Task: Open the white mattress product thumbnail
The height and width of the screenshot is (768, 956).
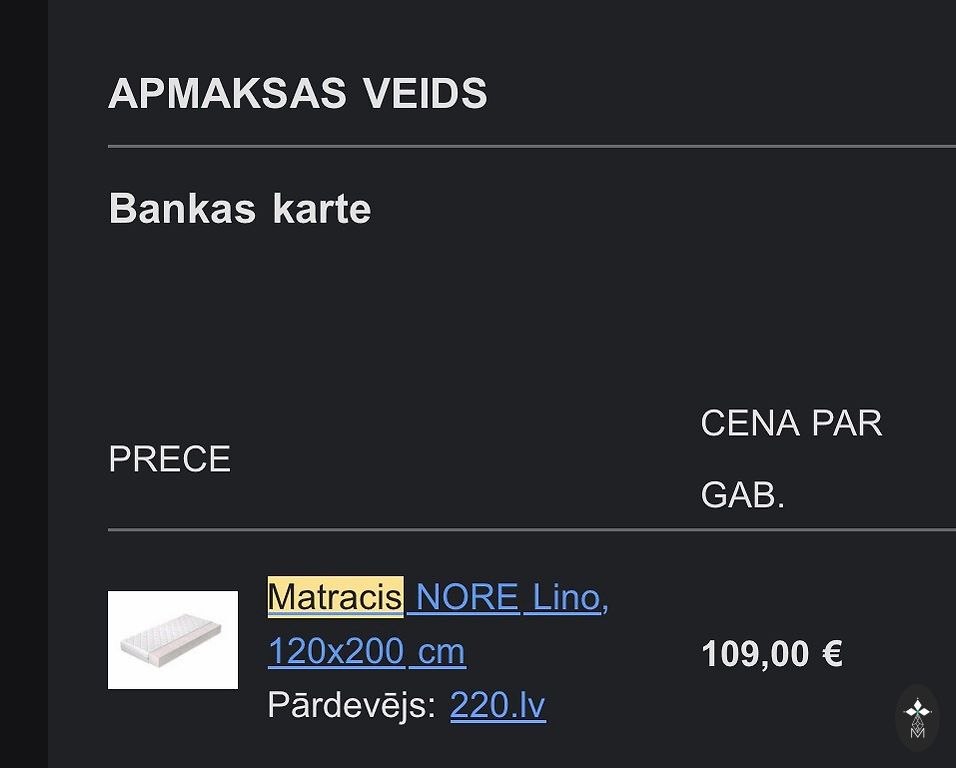Action: [173, 640]
